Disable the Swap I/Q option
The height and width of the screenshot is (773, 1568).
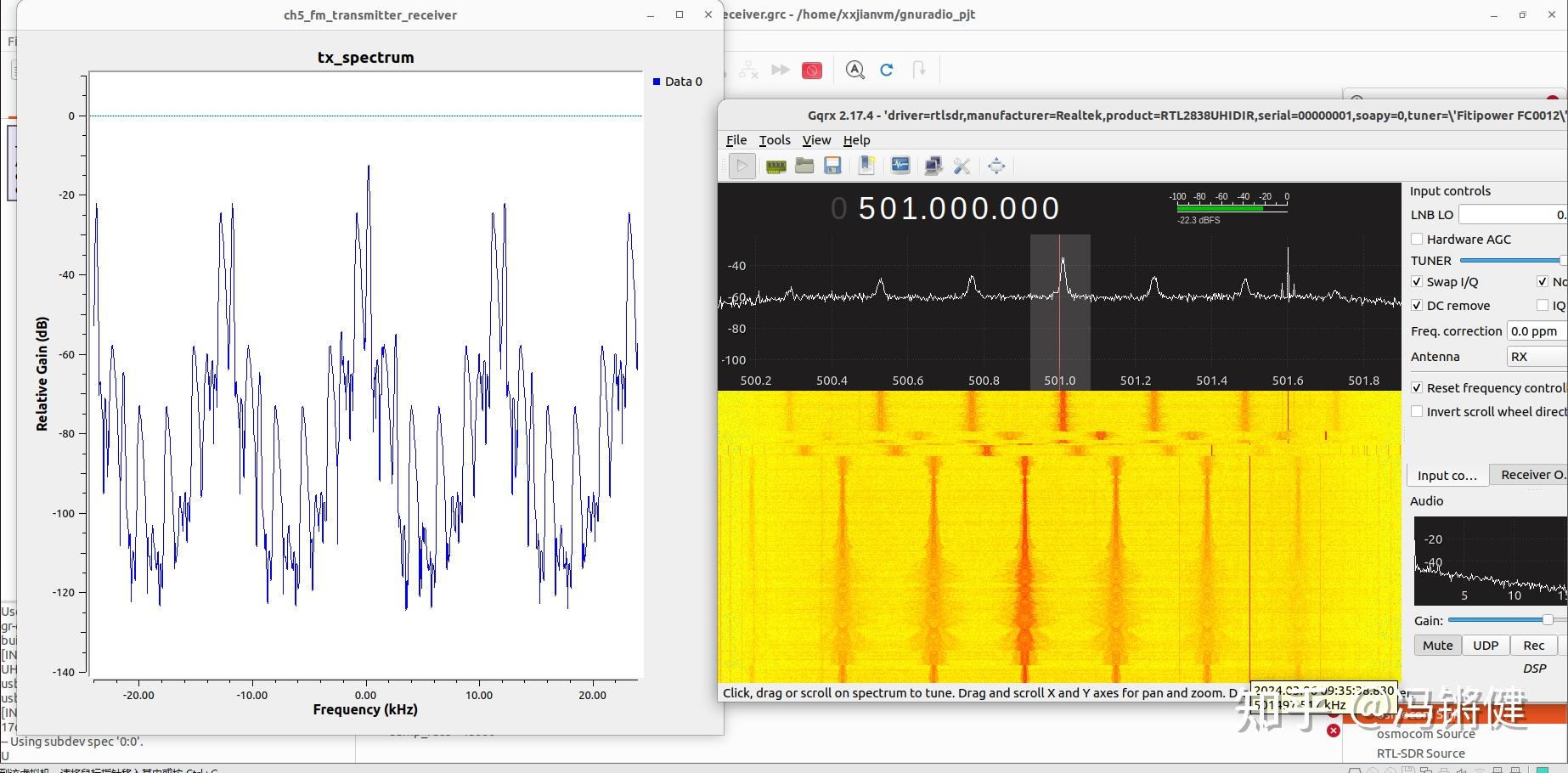click(1417, 281)
